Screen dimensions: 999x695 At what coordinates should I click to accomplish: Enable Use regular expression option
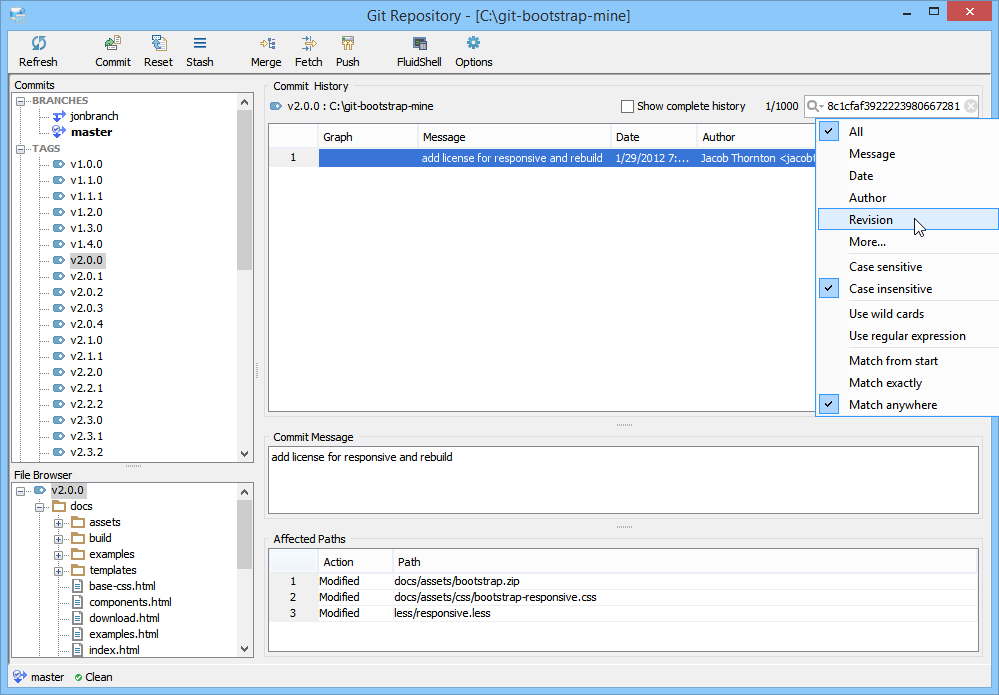(907, 336)
